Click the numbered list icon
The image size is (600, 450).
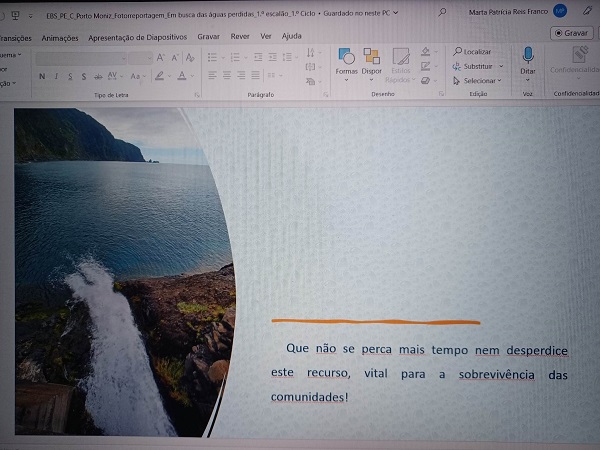click(235, 57)
